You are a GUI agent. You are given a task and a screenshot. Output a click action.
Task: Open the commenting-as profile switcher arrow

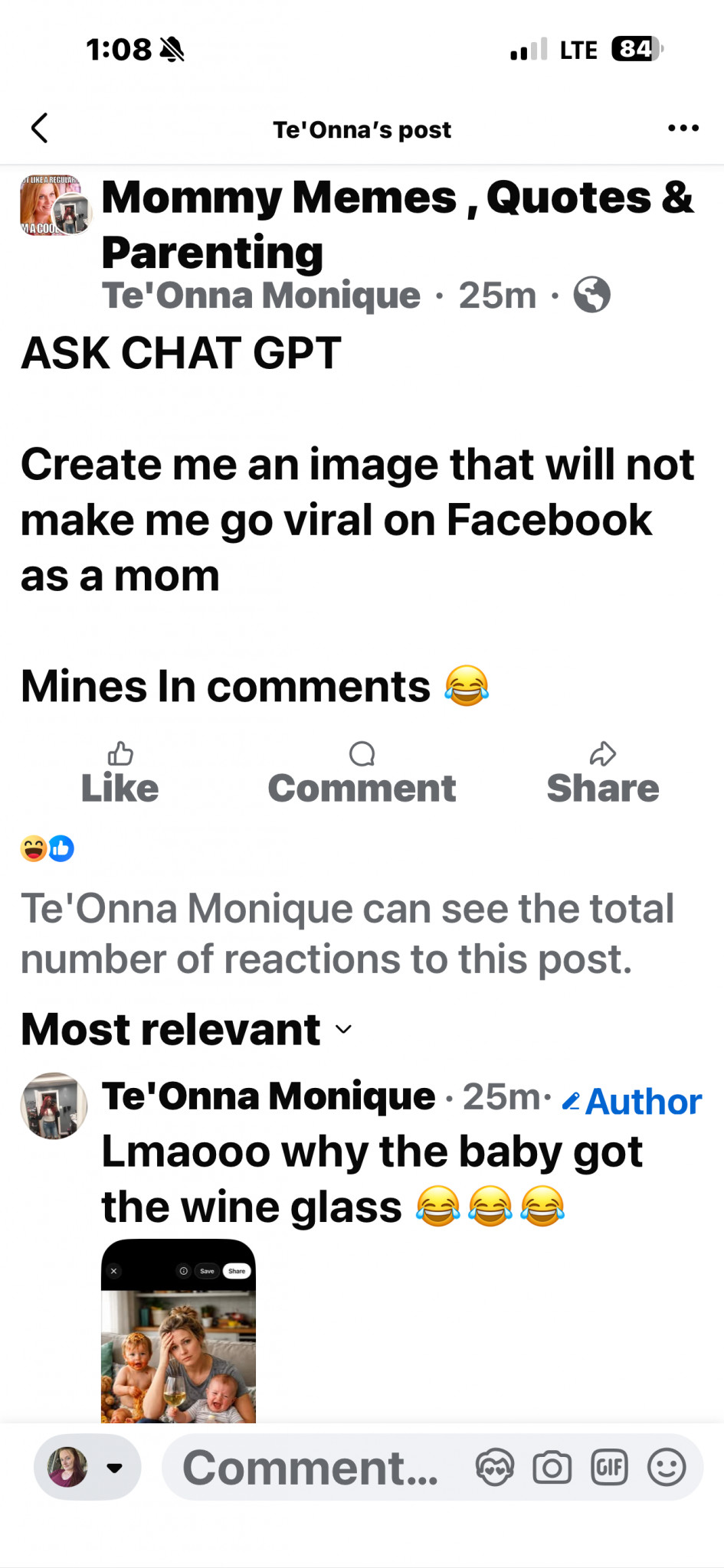pos(115,1468)
